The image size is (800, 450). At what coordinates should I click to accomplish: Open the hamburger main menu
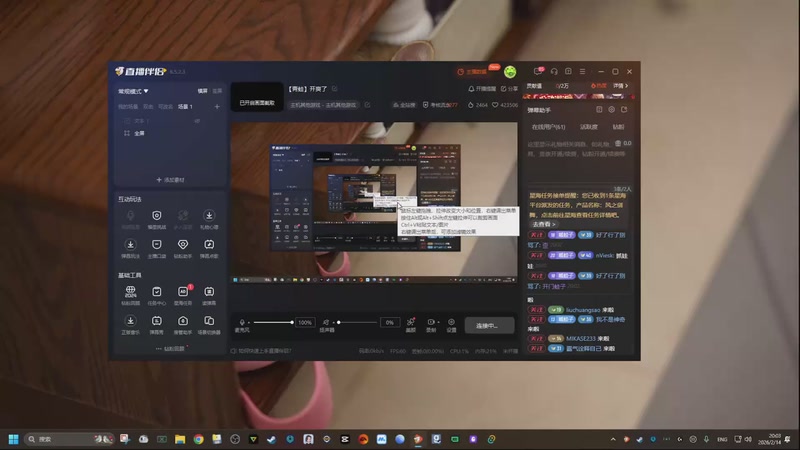click(x=583, y=71)
